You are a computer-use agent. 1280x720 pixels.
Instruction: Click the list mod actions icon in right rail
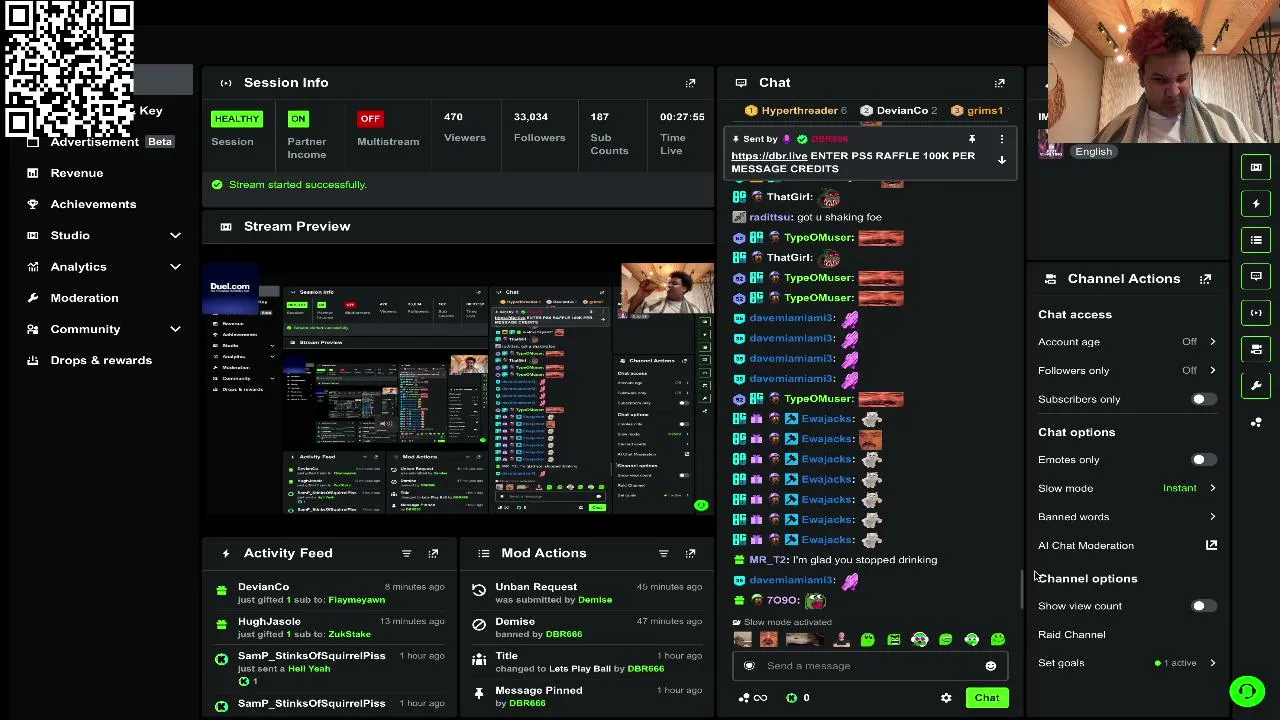pos(1256,240)
